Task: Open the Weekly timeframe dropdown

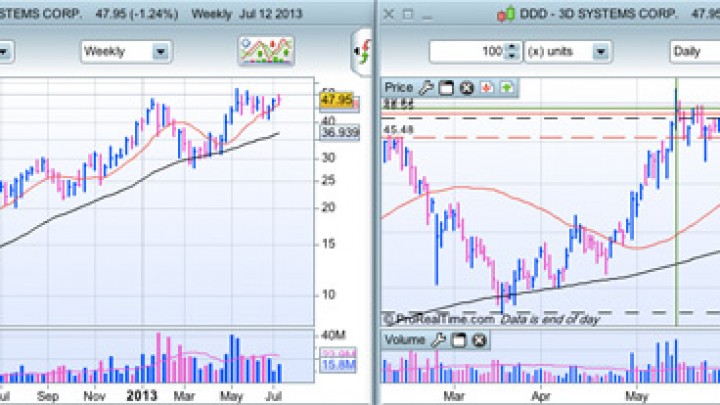Action: pyautogui.click(x=126, y=51)
